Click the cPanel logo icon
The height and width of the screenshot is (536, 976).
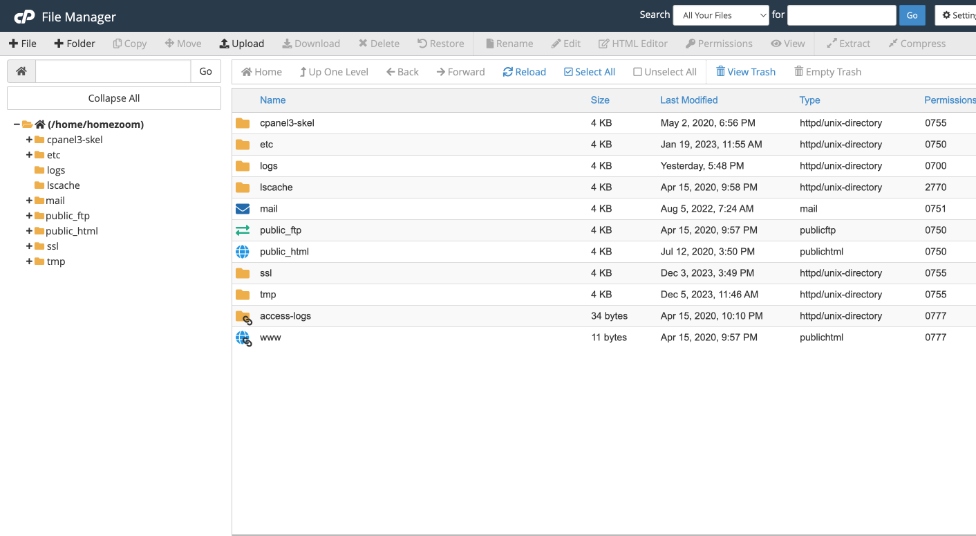click(24, 17)
